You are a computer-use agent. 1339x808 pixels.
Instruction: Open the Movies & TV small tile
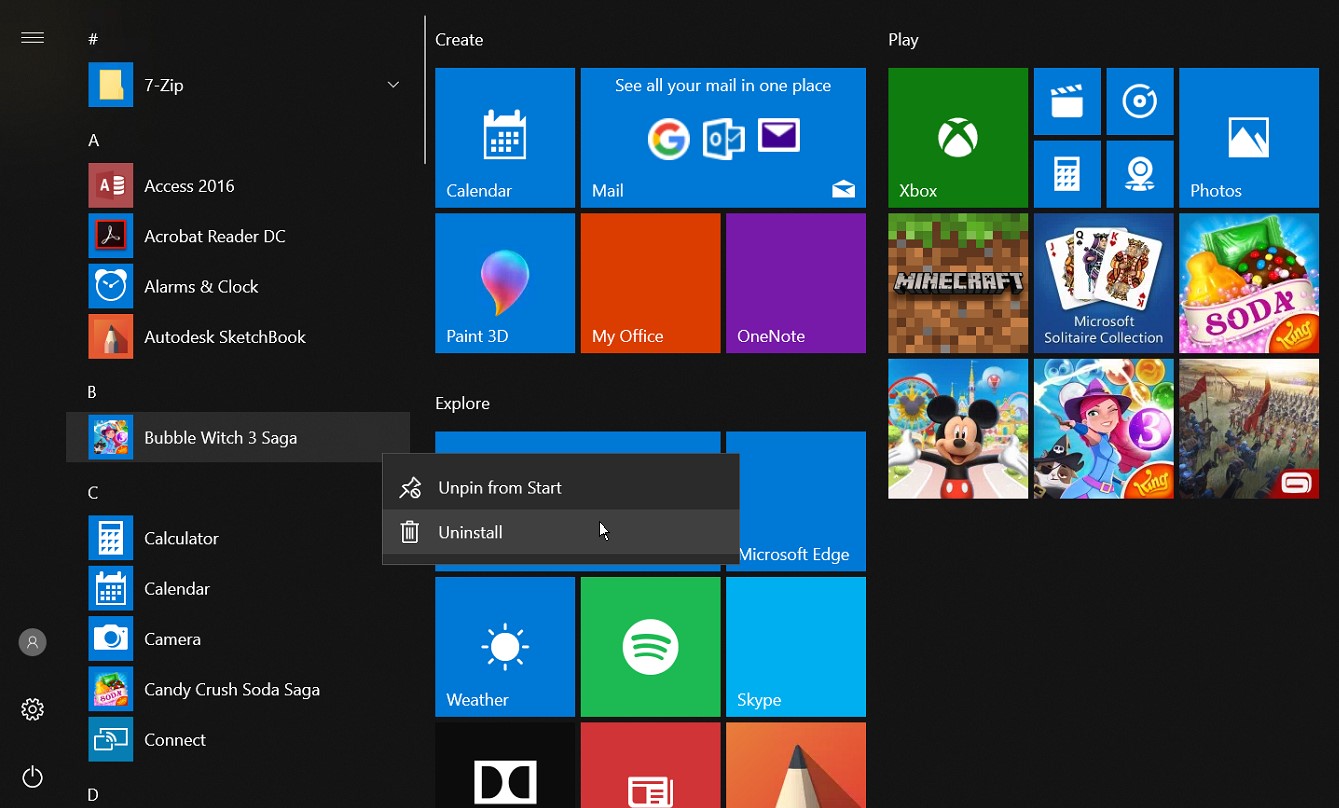pyautogui.click(x=1067, y=101)
